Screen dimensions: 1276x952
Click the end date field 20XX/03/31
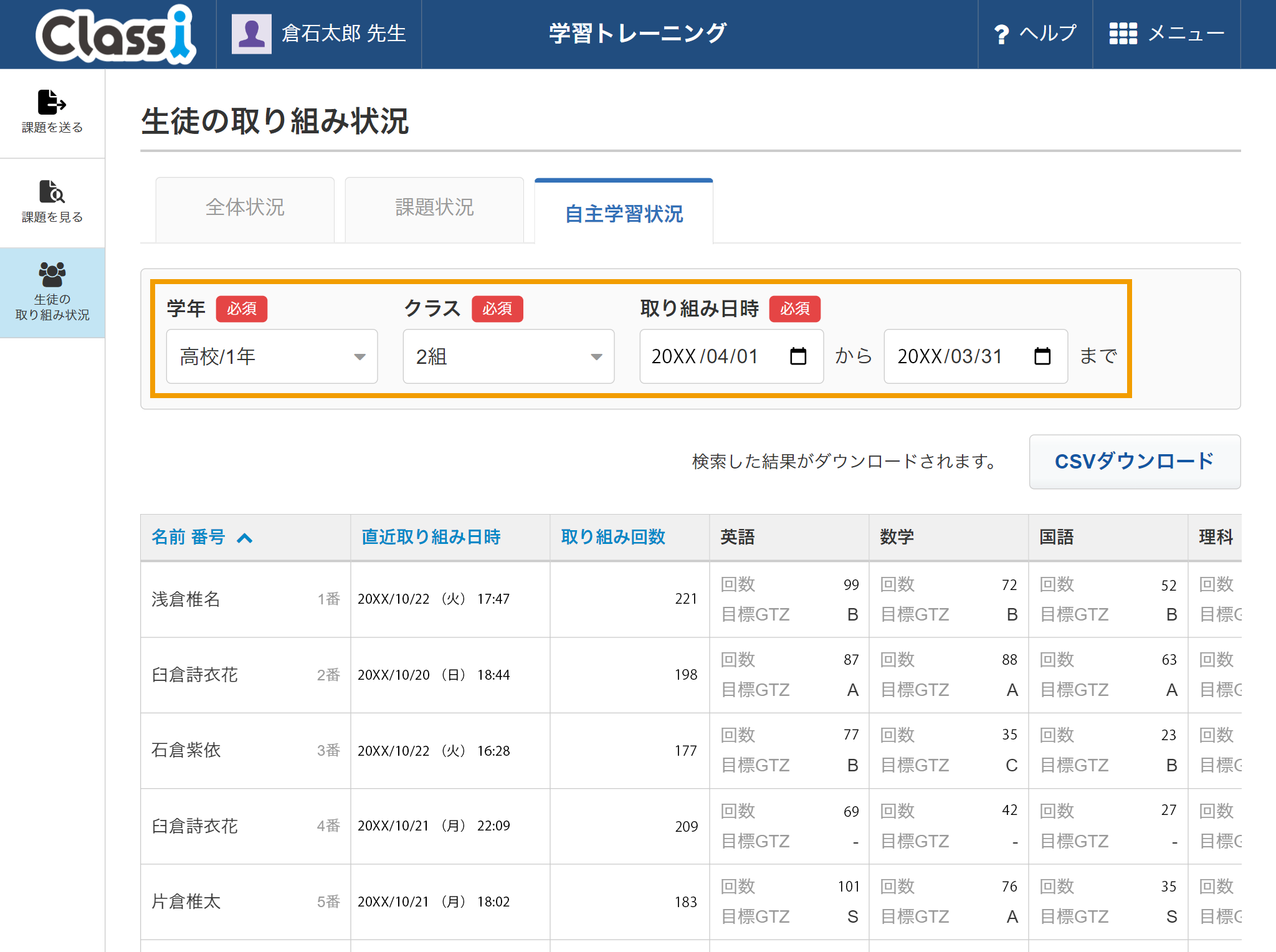pos(976,356)
